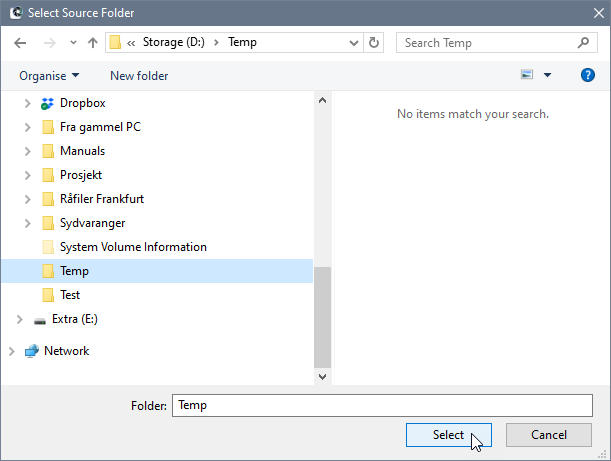Open the view options dropdown arrow
The width and height of the screenshot is (611, 461).
coord(547,75)
